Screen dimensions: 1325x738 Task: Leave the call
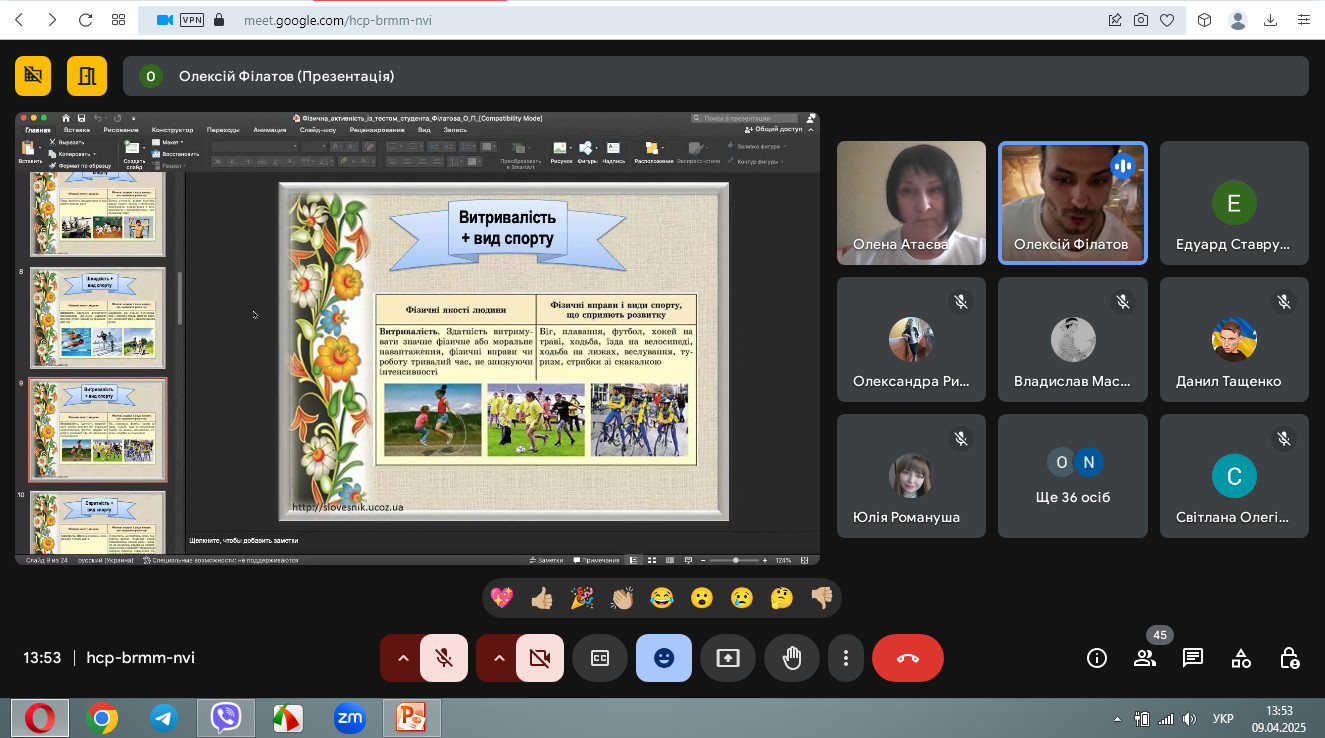[x=908, y=658]
